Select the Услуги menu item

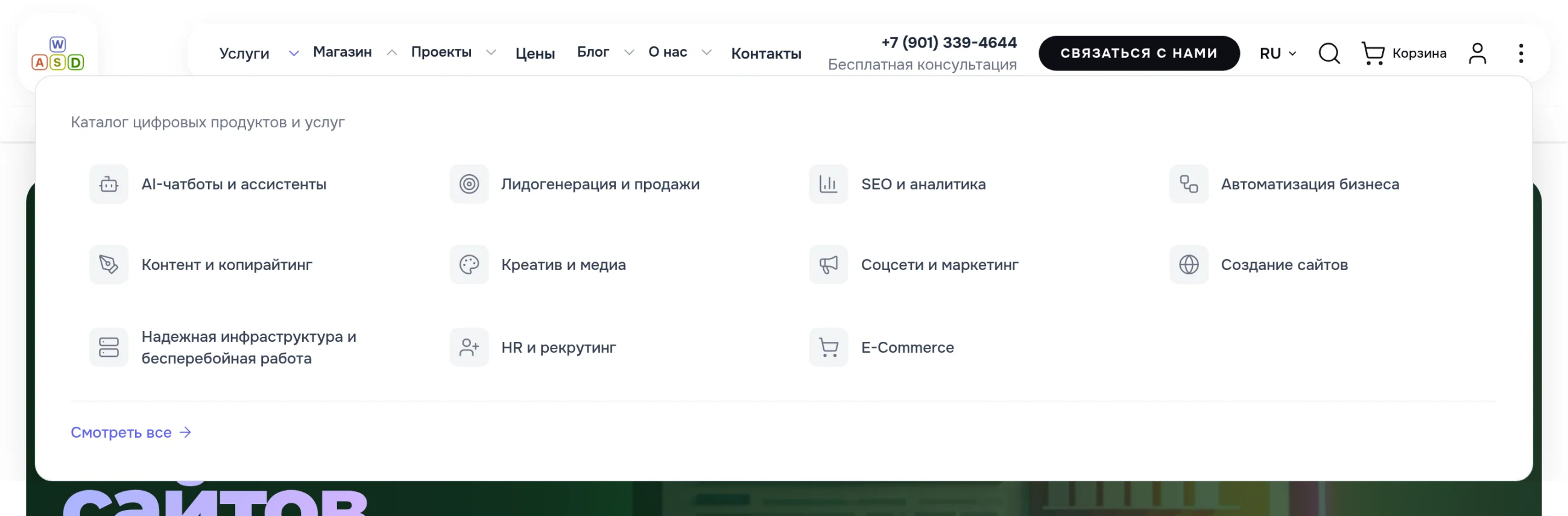[x=244, y=54]
